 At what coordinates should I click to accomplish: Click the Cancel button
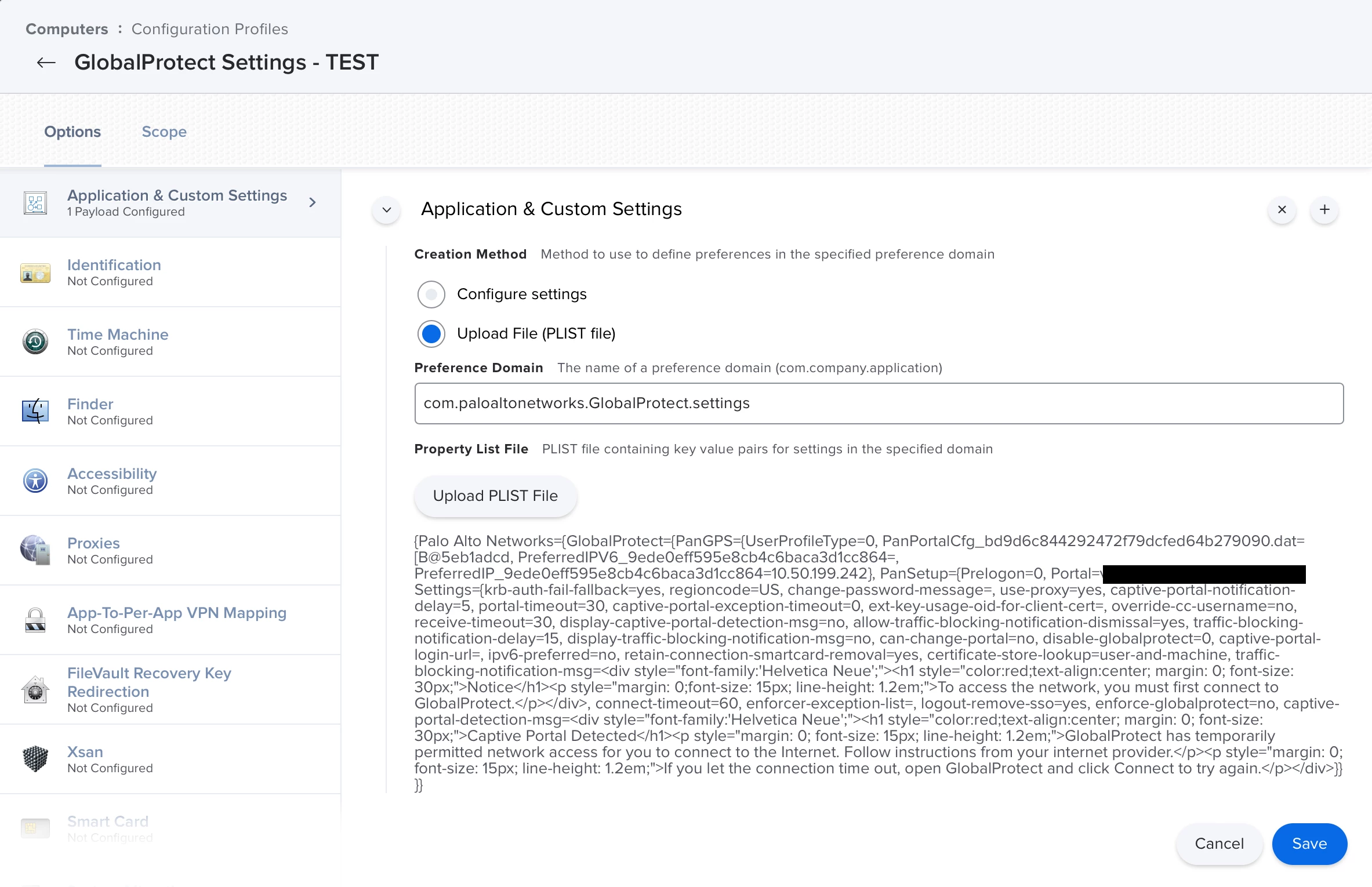tap(1219, 844)
